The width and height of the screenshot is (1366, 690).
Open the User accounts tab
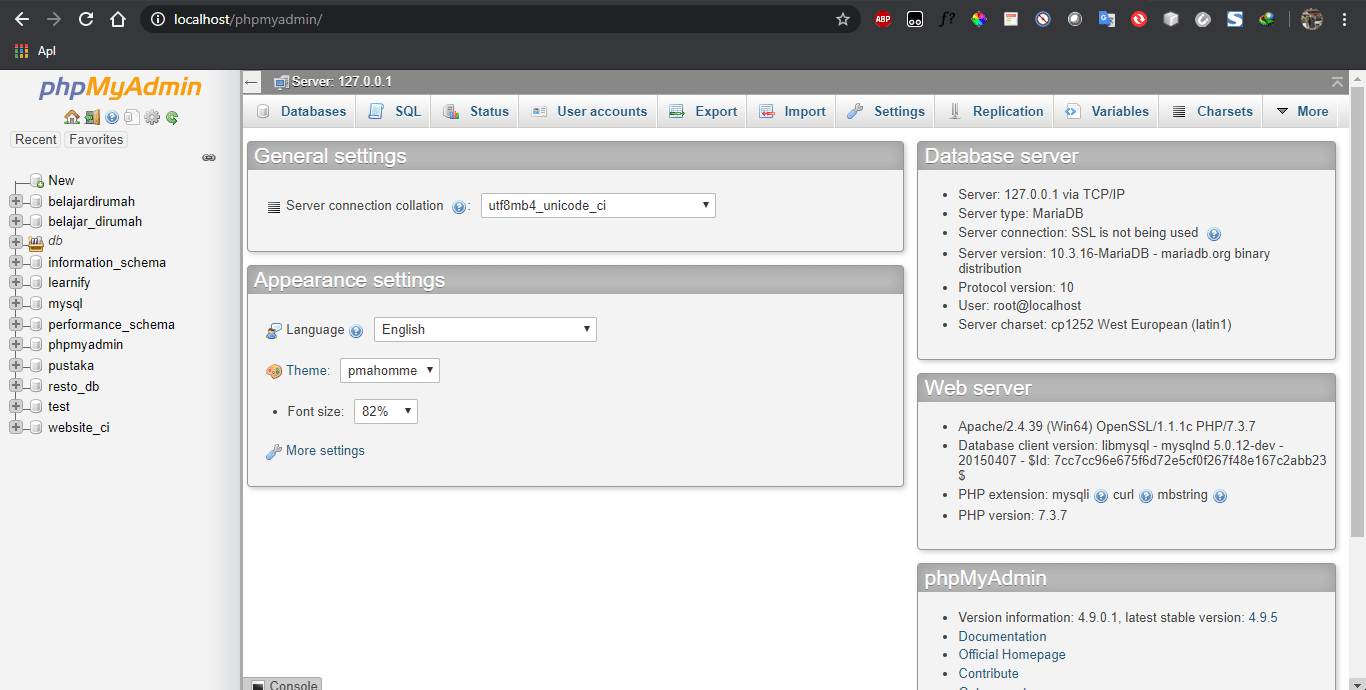point(588,111)
